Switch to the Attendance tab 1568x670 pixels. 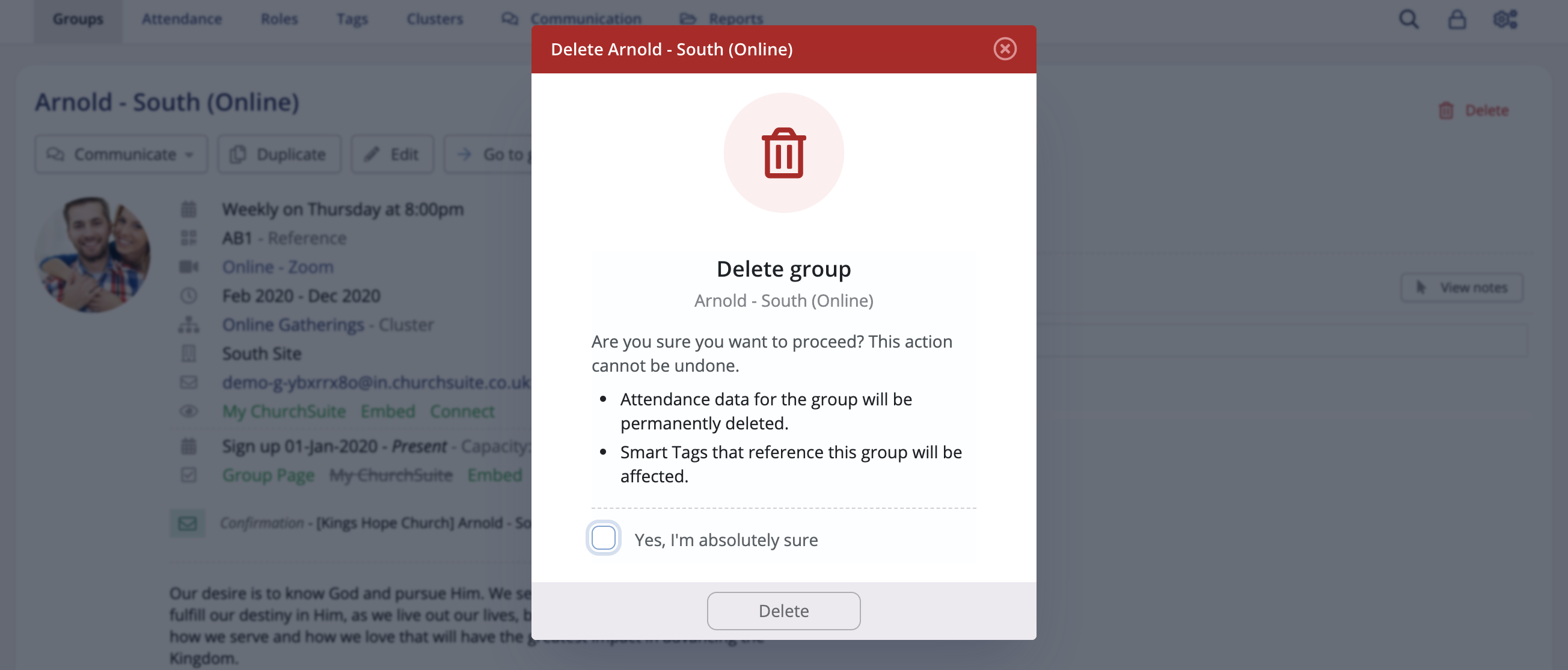(x=182, y=19)
